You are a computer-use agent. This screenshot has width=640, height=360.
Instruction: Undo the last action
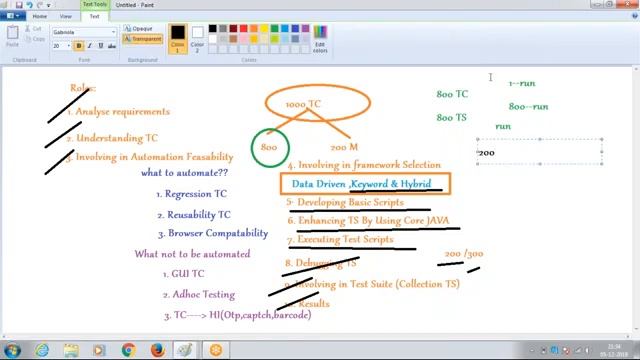coord(29,5)
